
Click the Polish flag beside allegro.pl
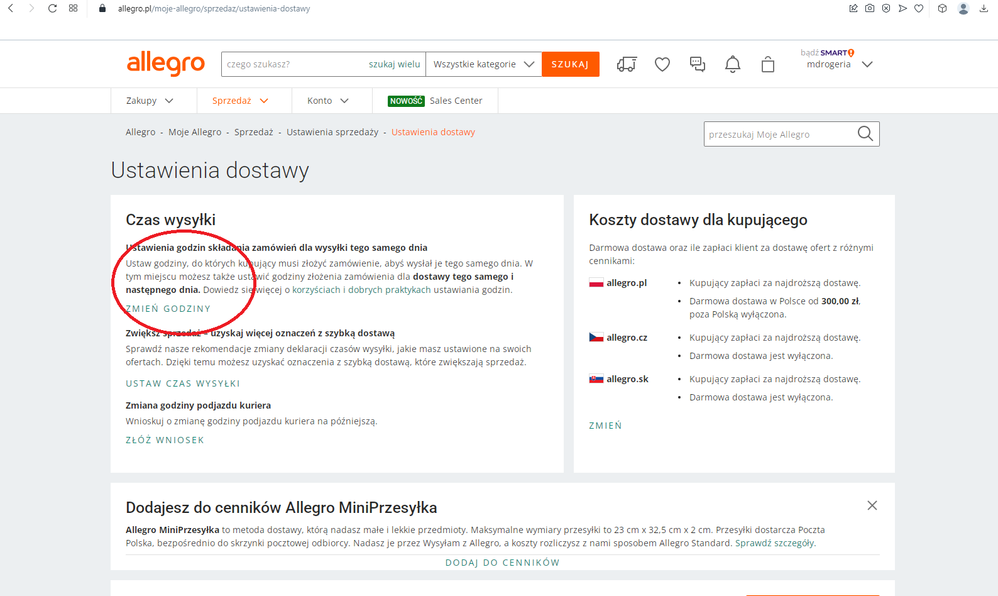click(596, 283)
